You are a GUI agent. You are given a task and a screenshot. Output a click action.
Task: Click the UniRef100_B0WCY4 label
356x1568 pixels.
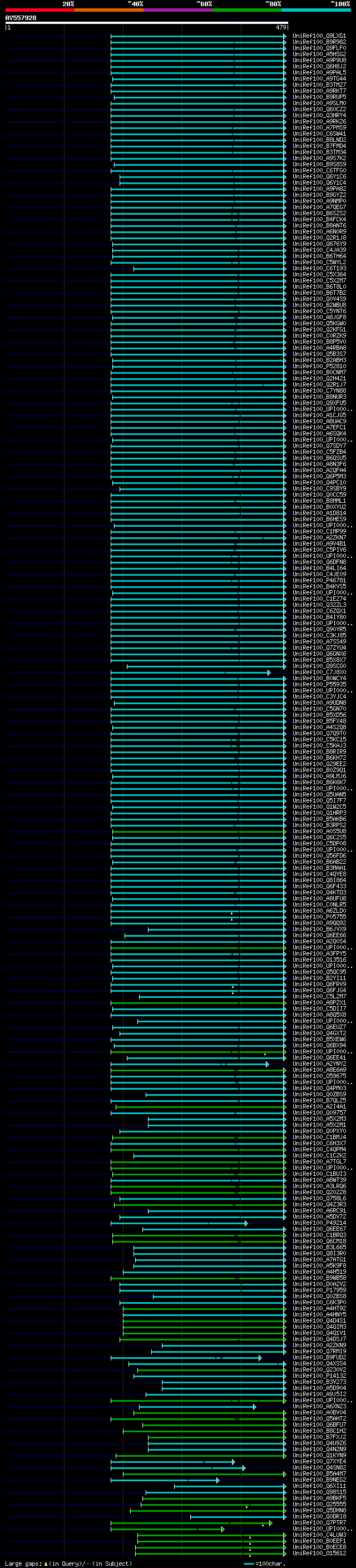click(x=319, y=678)
